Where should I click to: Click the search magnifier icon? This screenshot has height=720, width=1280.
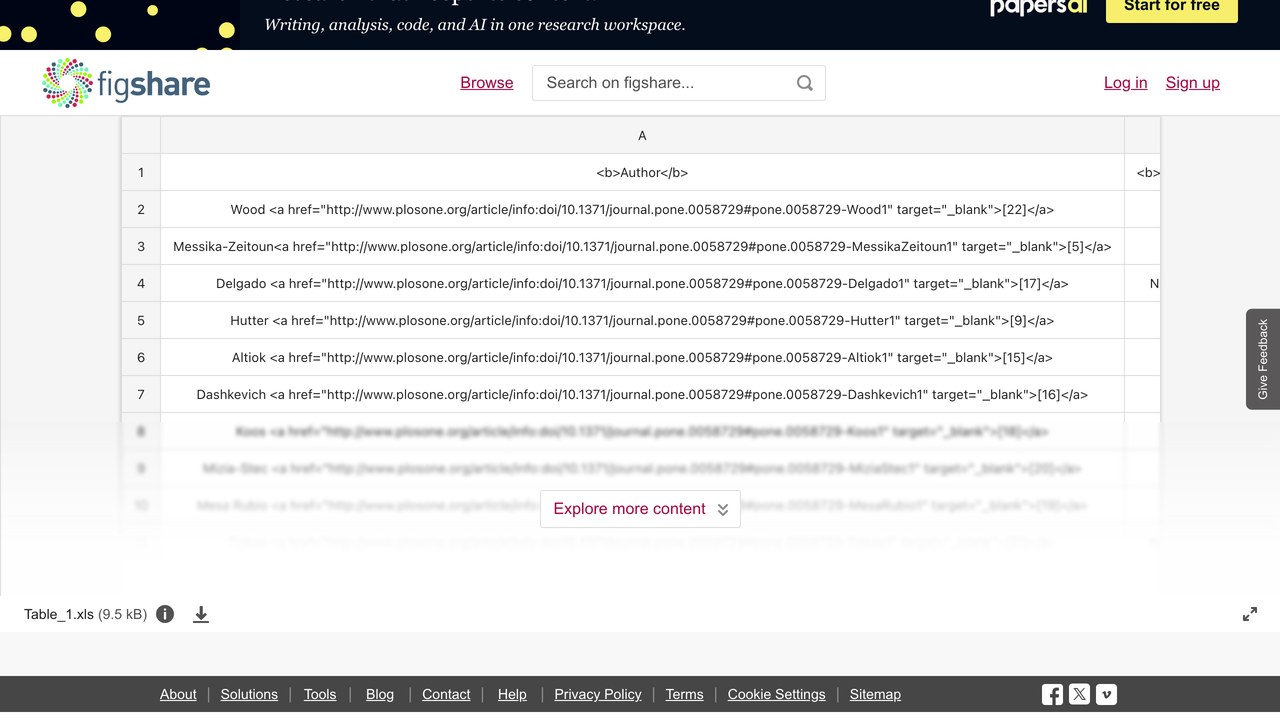tap(805, 83)
